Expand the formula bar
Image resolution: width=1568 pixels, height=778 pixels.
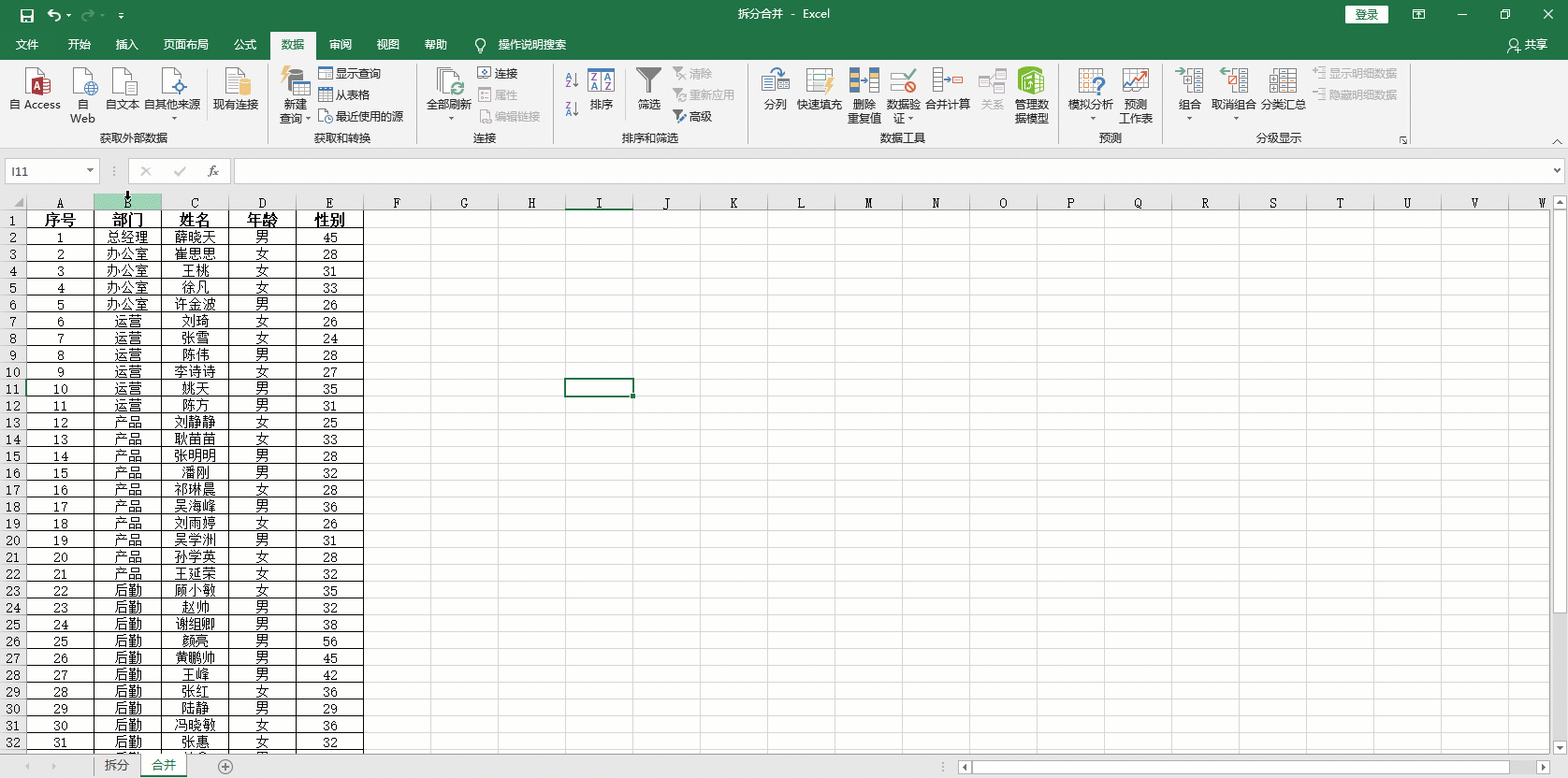(1557, 171)
